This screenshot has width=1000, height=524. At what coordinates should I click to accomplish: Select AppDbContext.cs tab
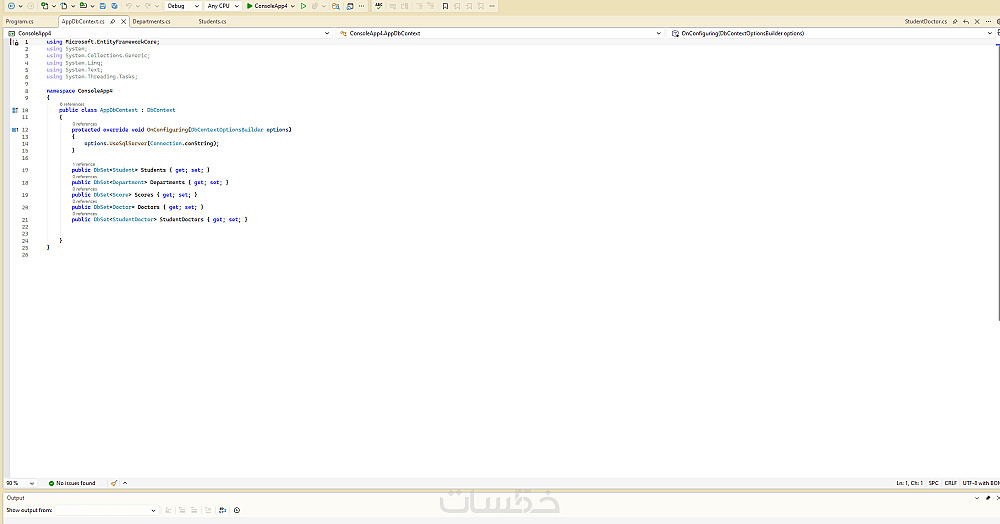click(x=83, y=21)
